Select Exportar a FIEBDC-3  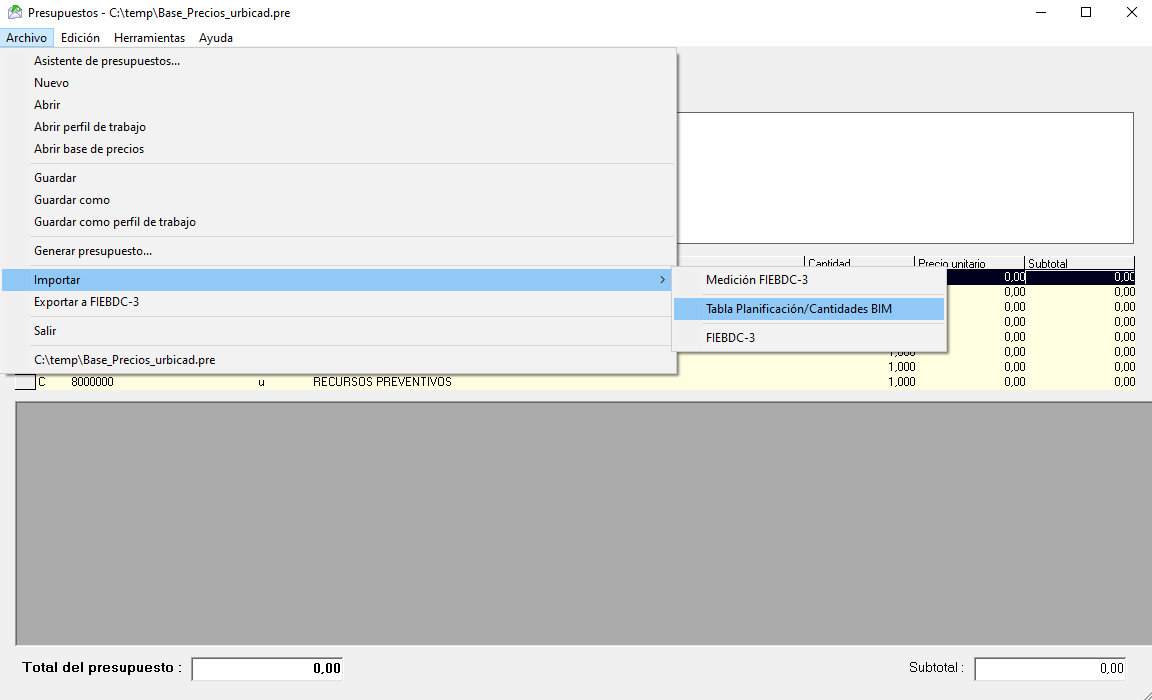[86, 302]
